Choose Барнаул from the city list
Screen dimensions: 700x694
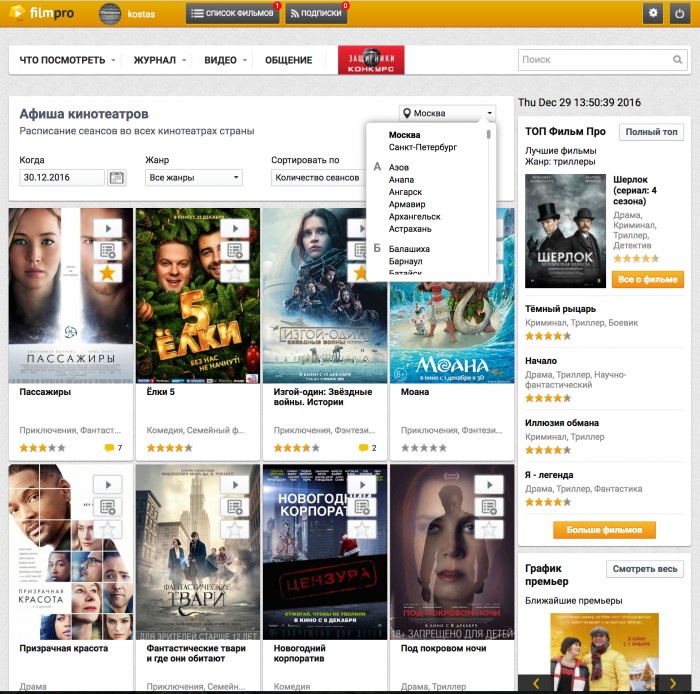pos(405,261)
